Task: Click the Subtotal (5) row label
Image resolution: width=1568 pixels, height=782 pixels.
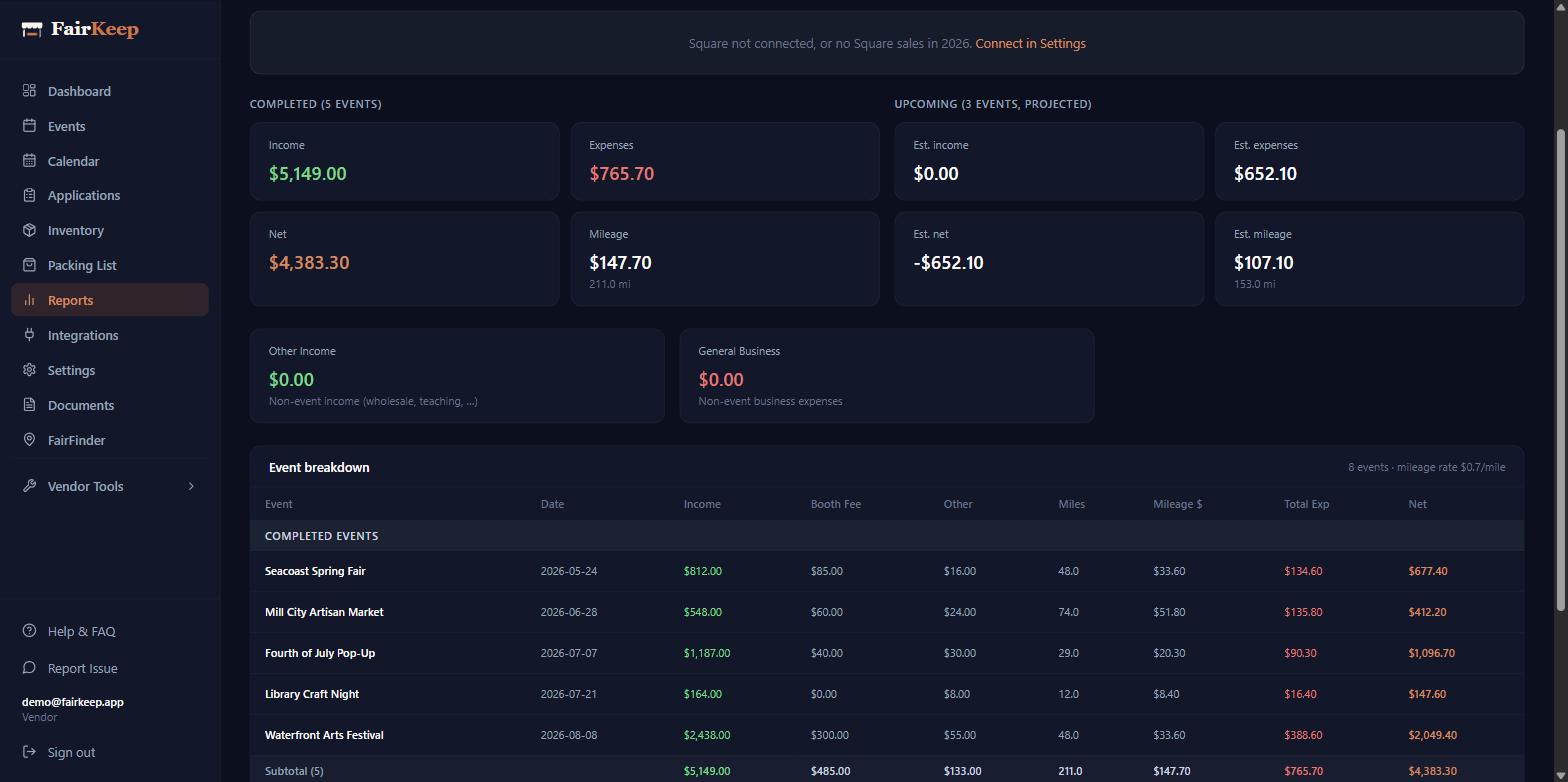Action: (294, 771)
